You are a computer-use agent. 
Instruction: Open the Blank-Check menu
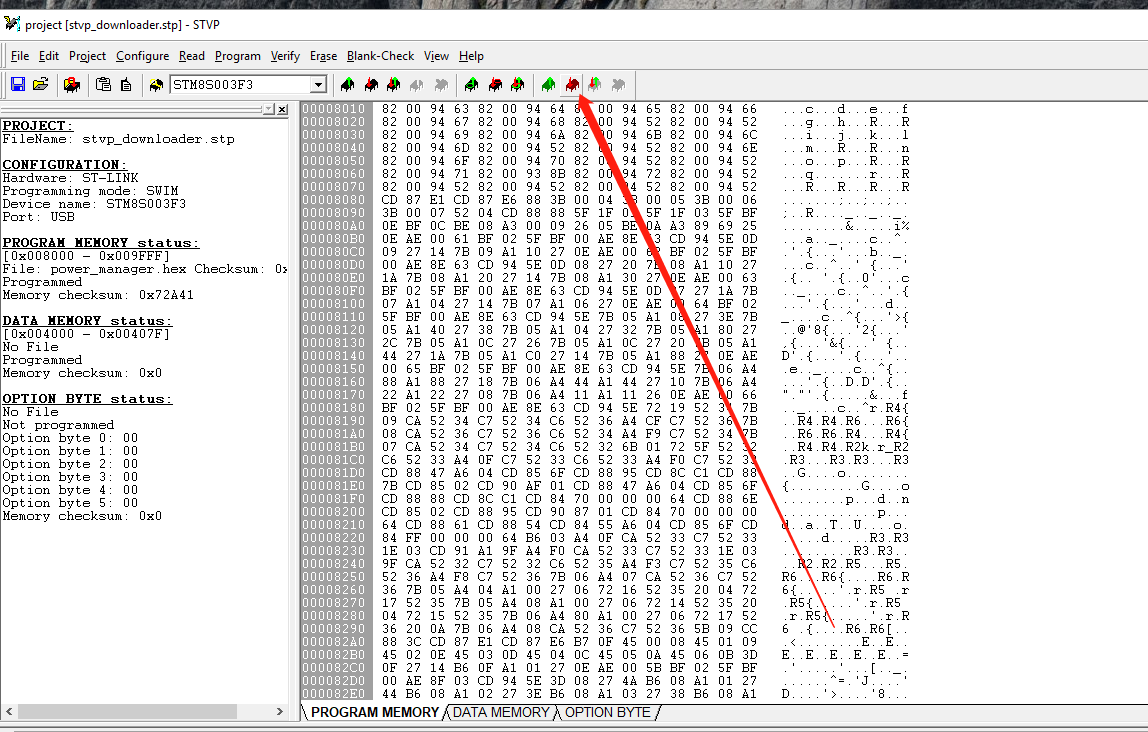(380, 56)
